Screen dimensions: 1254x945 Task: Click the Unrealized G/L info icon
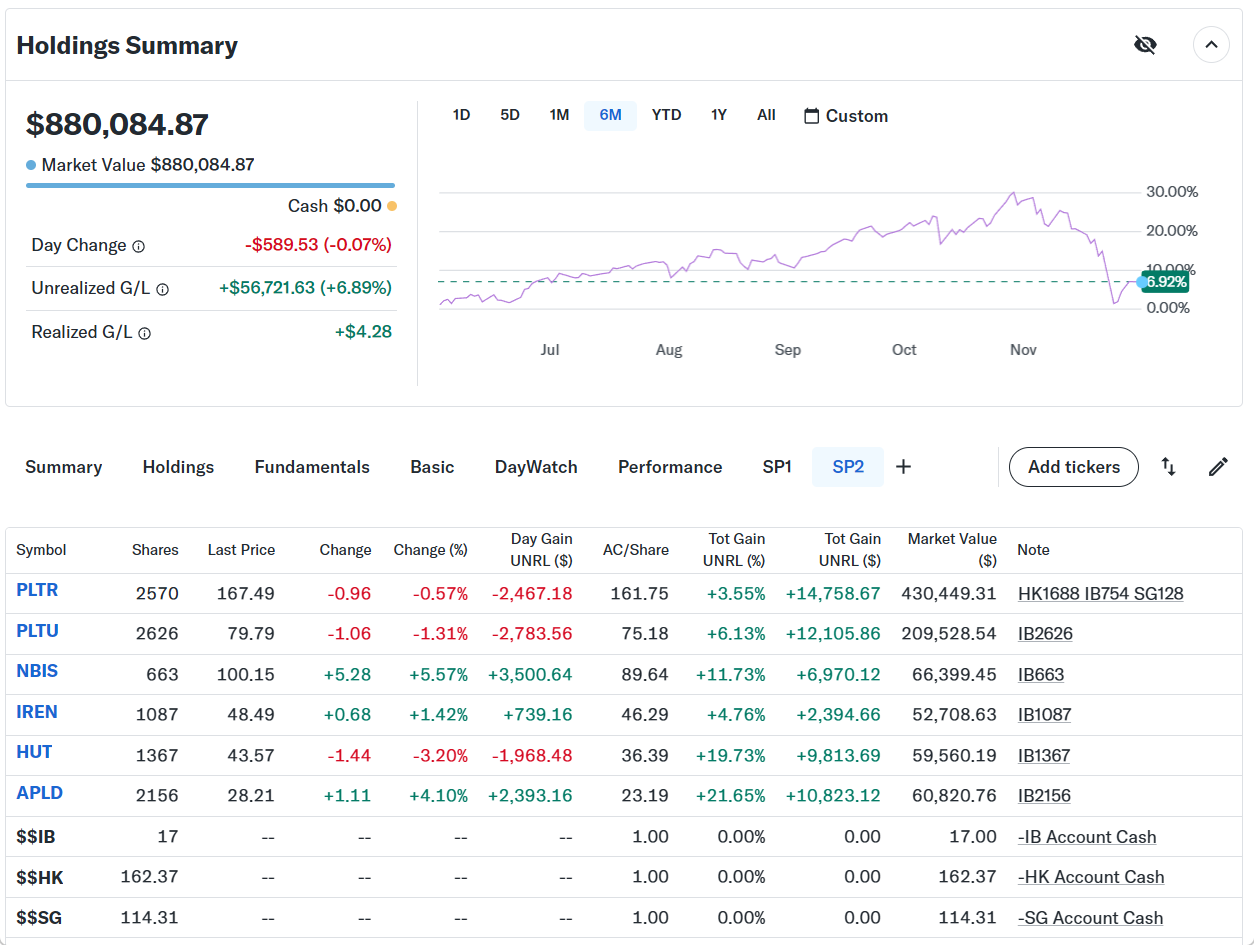tap(162, 289)
